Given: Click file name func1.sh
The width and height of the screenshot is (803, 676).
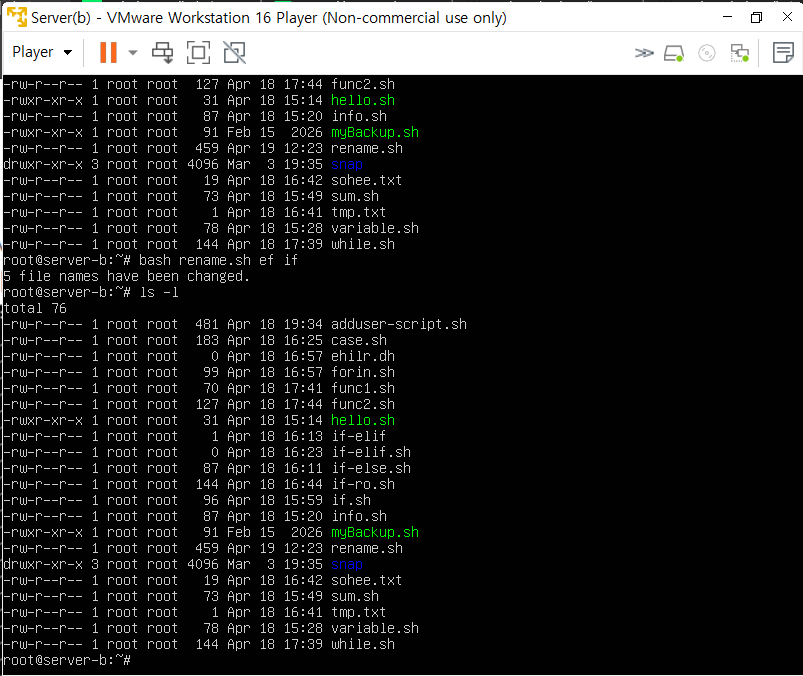Looking at the screenshot, I should (363, 388).
